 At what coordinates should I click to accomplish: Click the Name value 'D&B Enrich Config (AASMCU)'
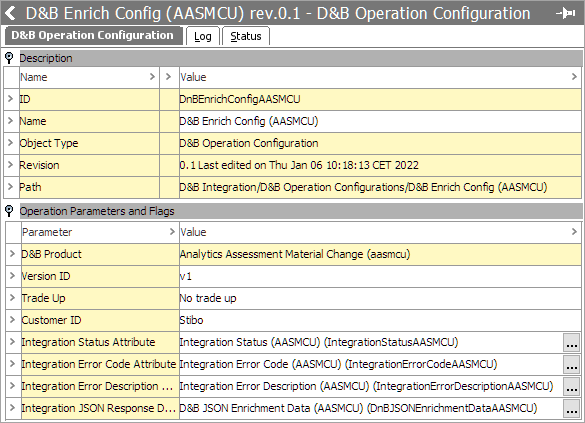(248, 121)
